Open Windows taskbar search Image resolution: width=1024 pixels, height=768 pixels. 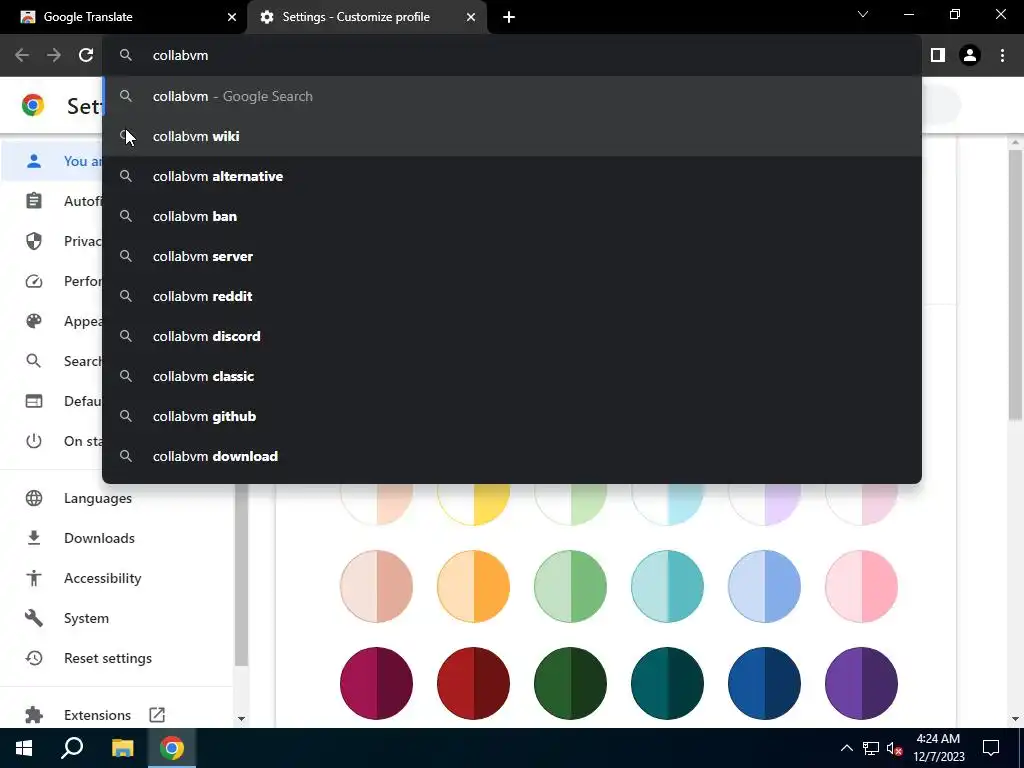click(x=72, y=748)
